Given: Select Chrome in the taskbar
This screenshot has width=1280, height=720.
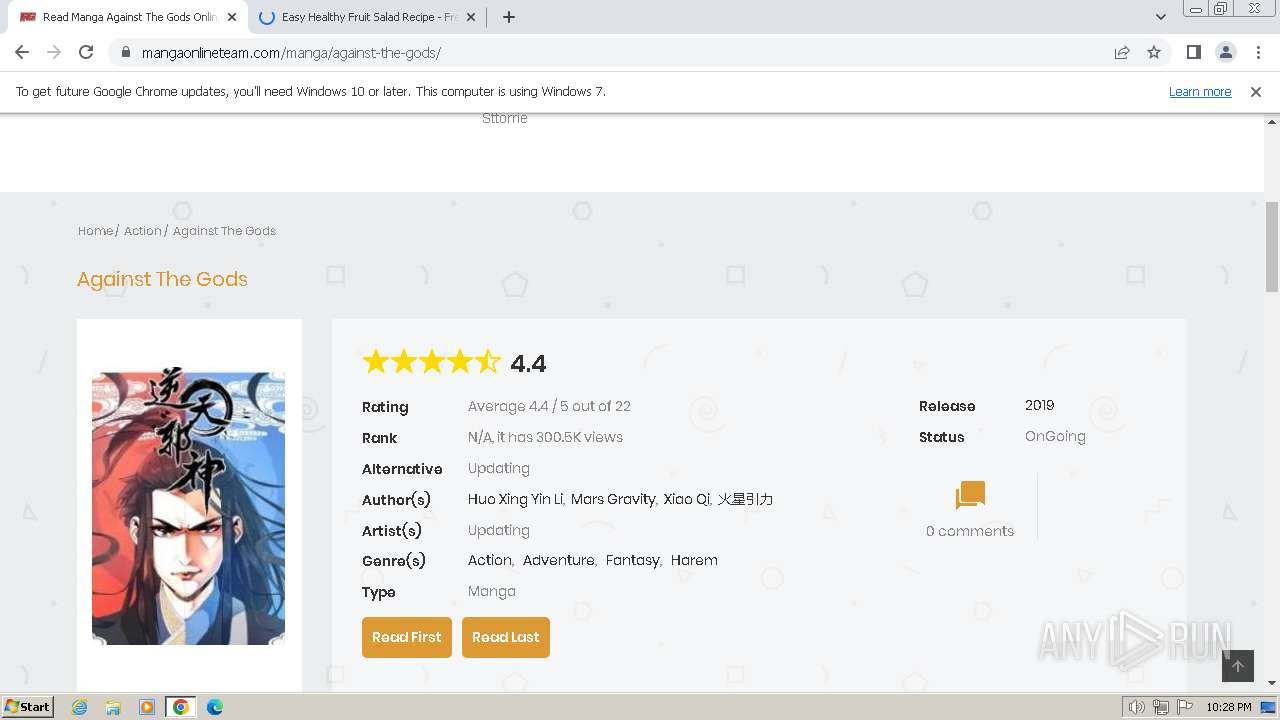Looking at the screenshot, I should pos(181,707).
